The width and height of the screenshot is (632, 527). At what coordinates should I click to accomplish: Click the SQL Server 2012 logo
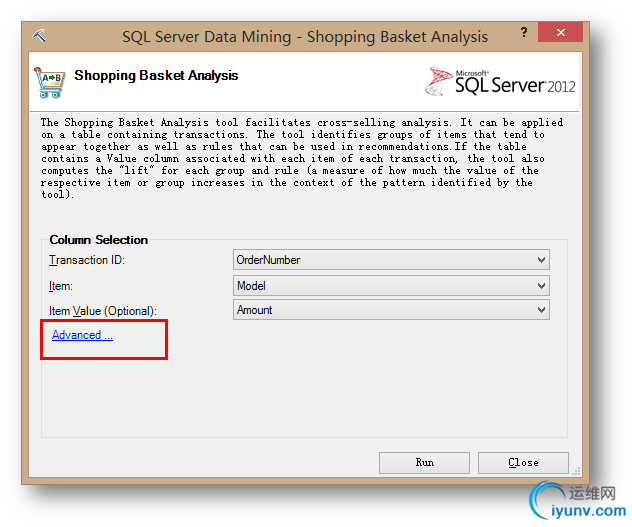point(500,81)
